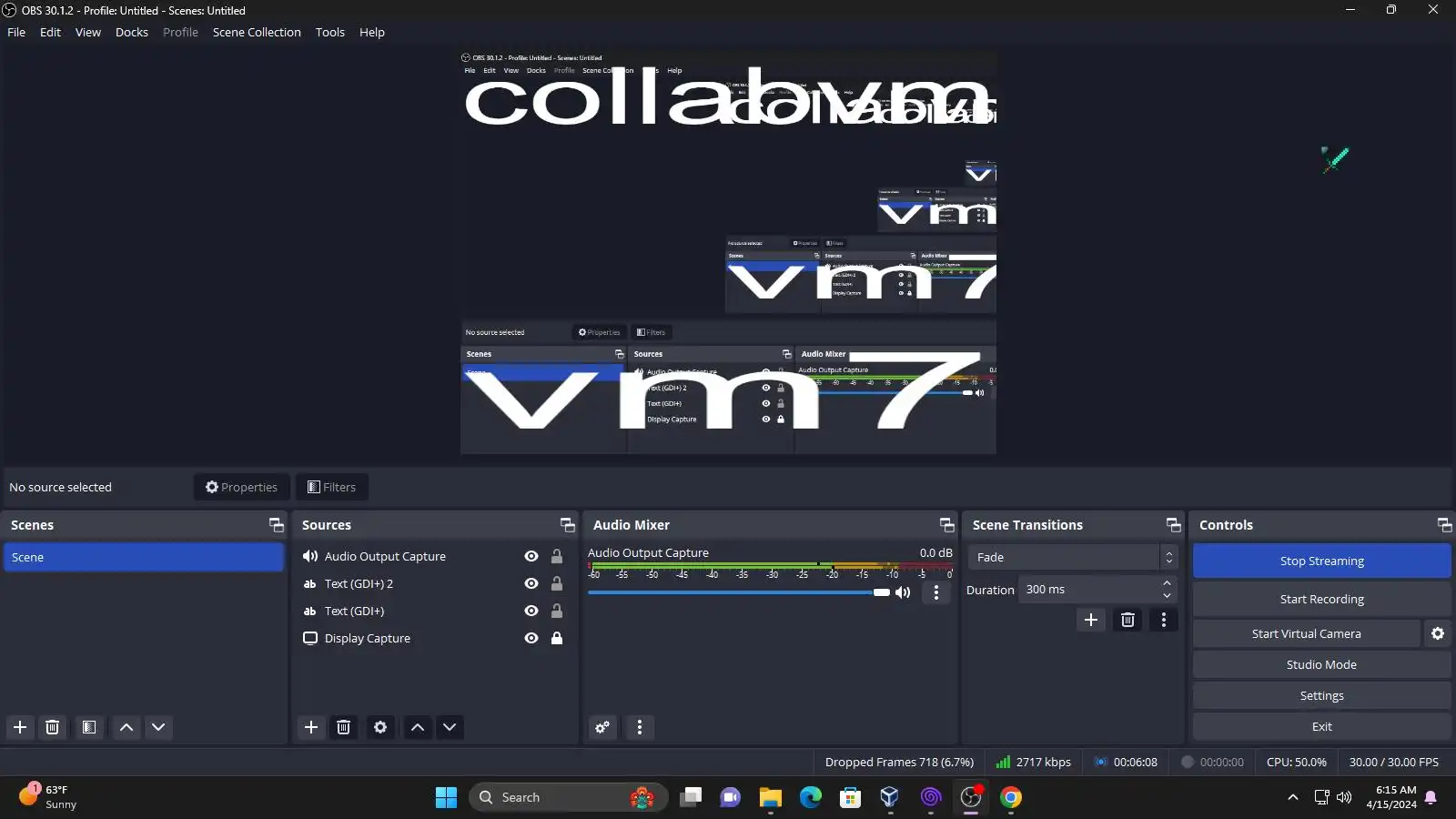The width and height of the screenshot is (1456, 819).
Task: Open the Edit menu
Action: (x=50, y=32)
